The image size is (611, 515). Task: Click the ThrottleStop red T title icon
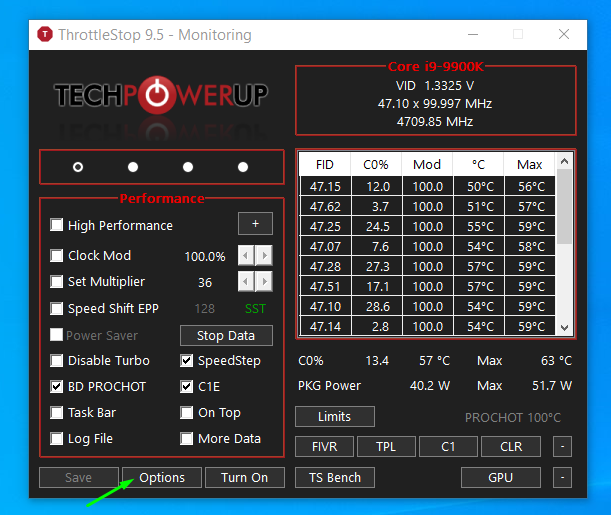click(x=45, y=34)
